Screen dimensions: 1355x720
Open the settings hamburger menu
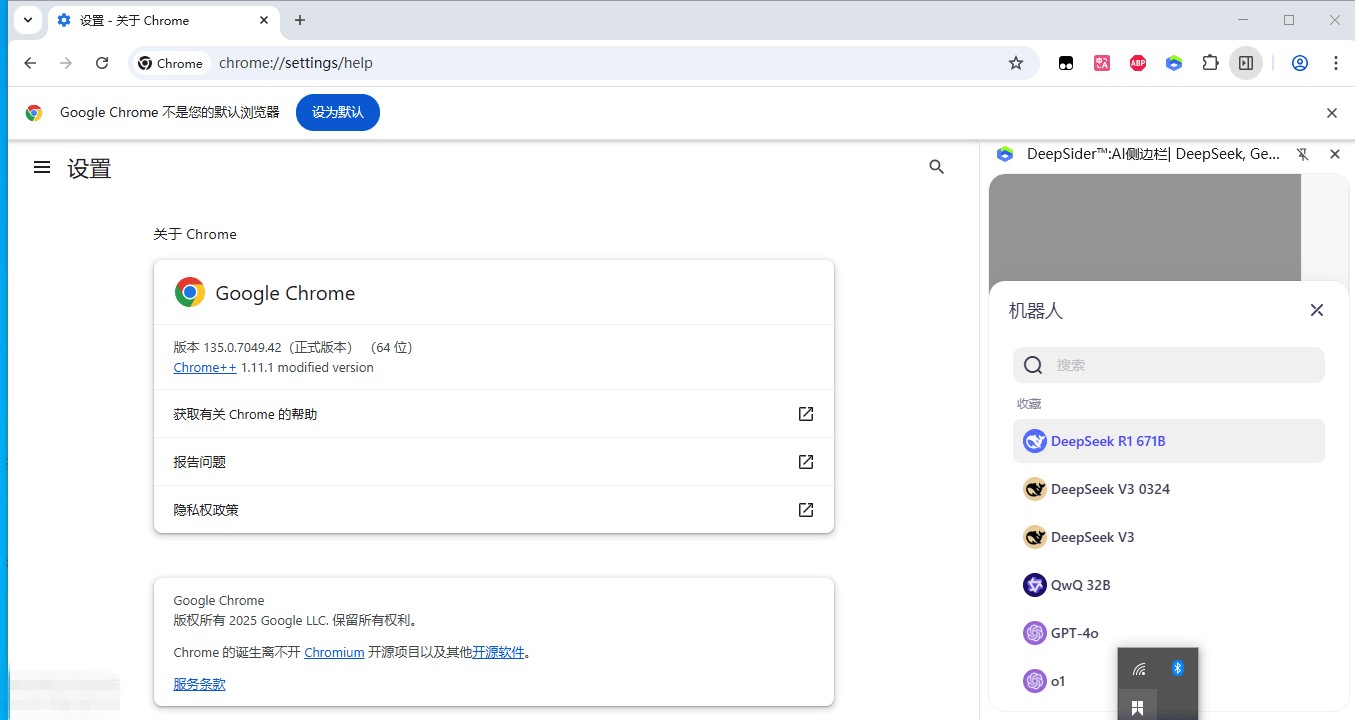pyautogui.click(x=42, y=167)
